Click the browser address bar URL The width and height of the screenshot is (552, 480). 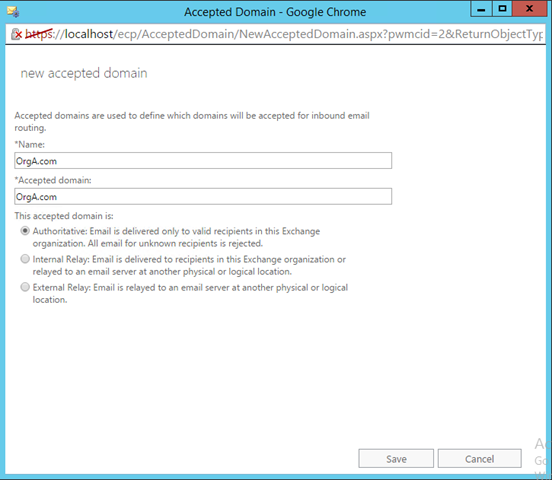[284, 34]
